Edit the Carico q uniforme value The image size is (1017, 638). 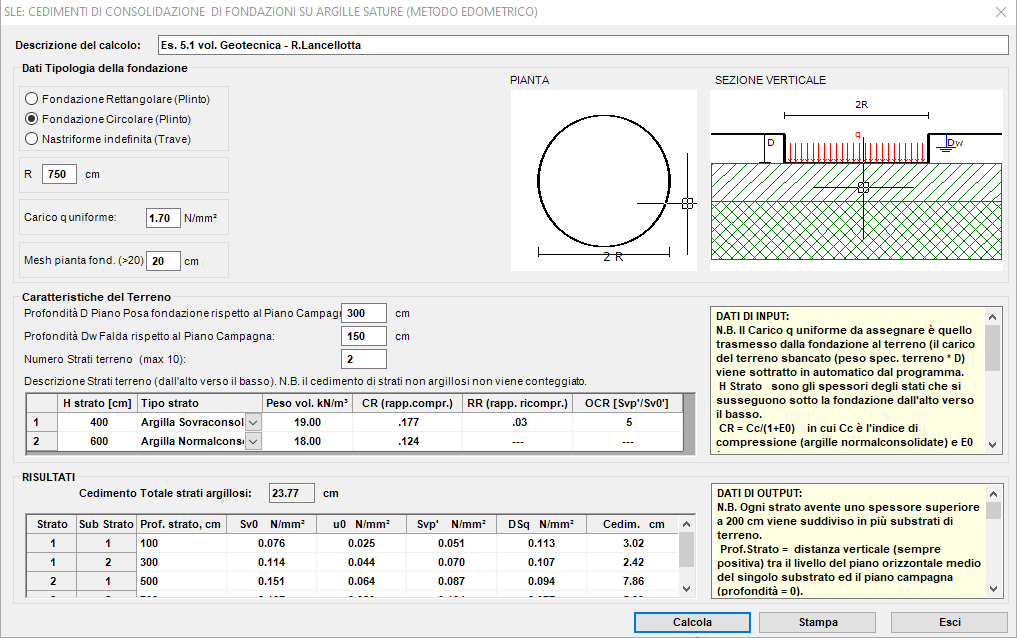point(163,218)
